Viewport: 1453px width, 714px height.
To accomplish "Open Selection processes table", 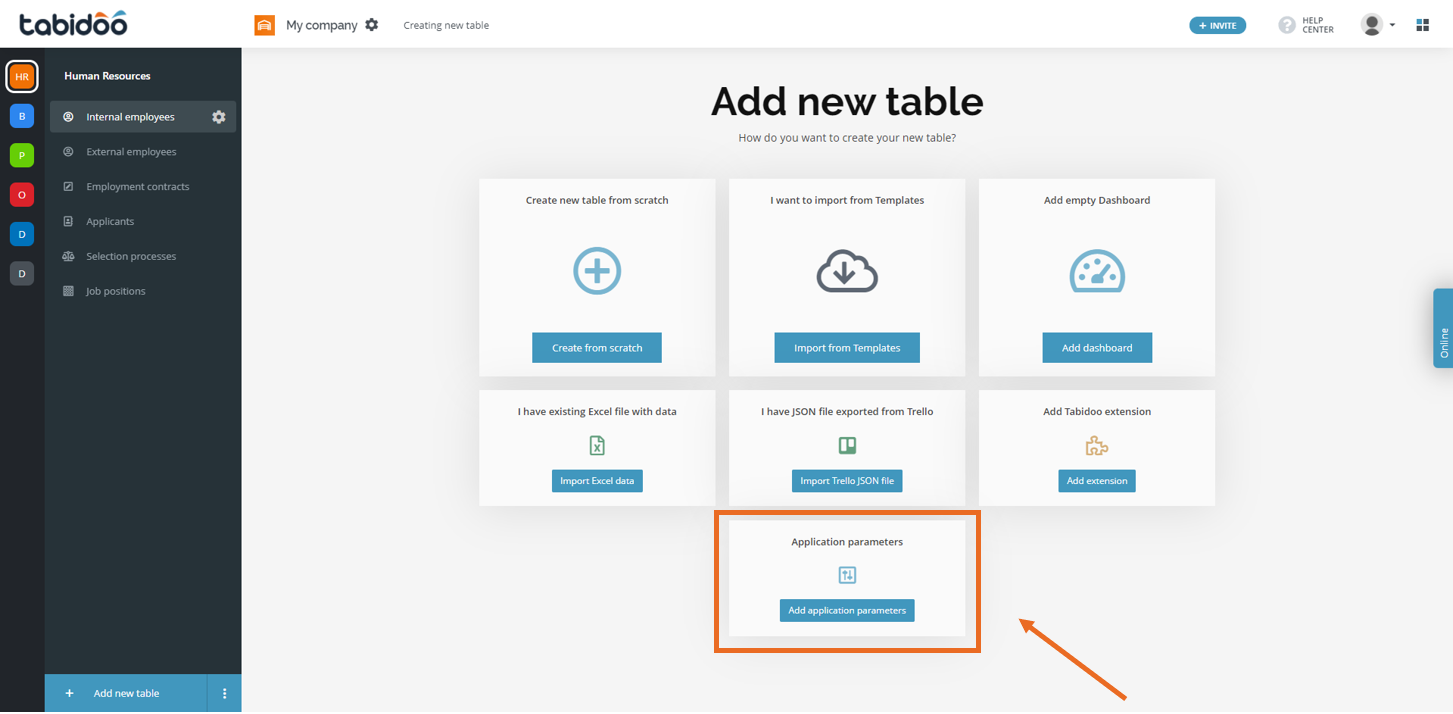I will click(143, 257).
